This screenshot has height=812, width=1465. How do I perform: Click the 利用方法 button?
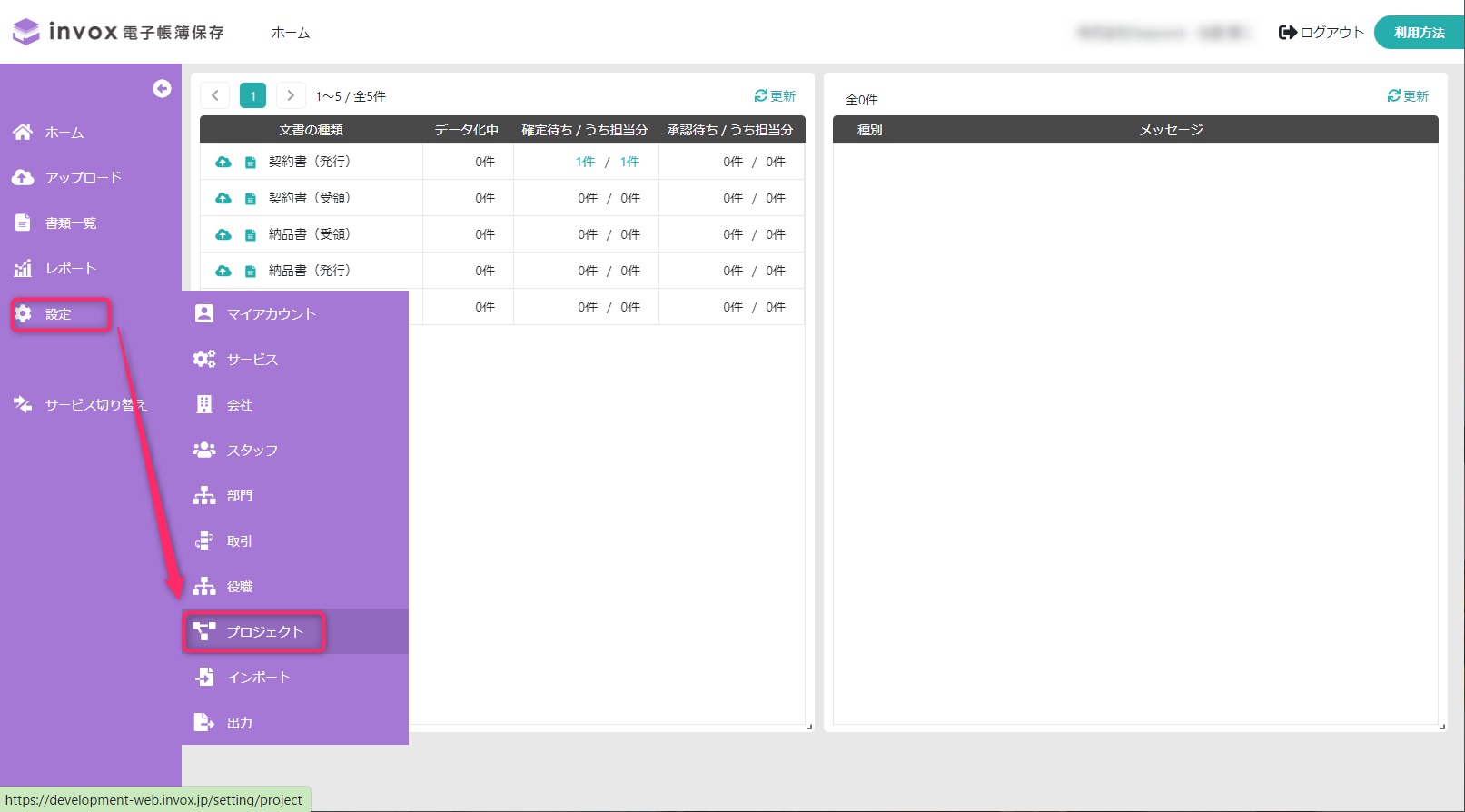click(1419, 33)
